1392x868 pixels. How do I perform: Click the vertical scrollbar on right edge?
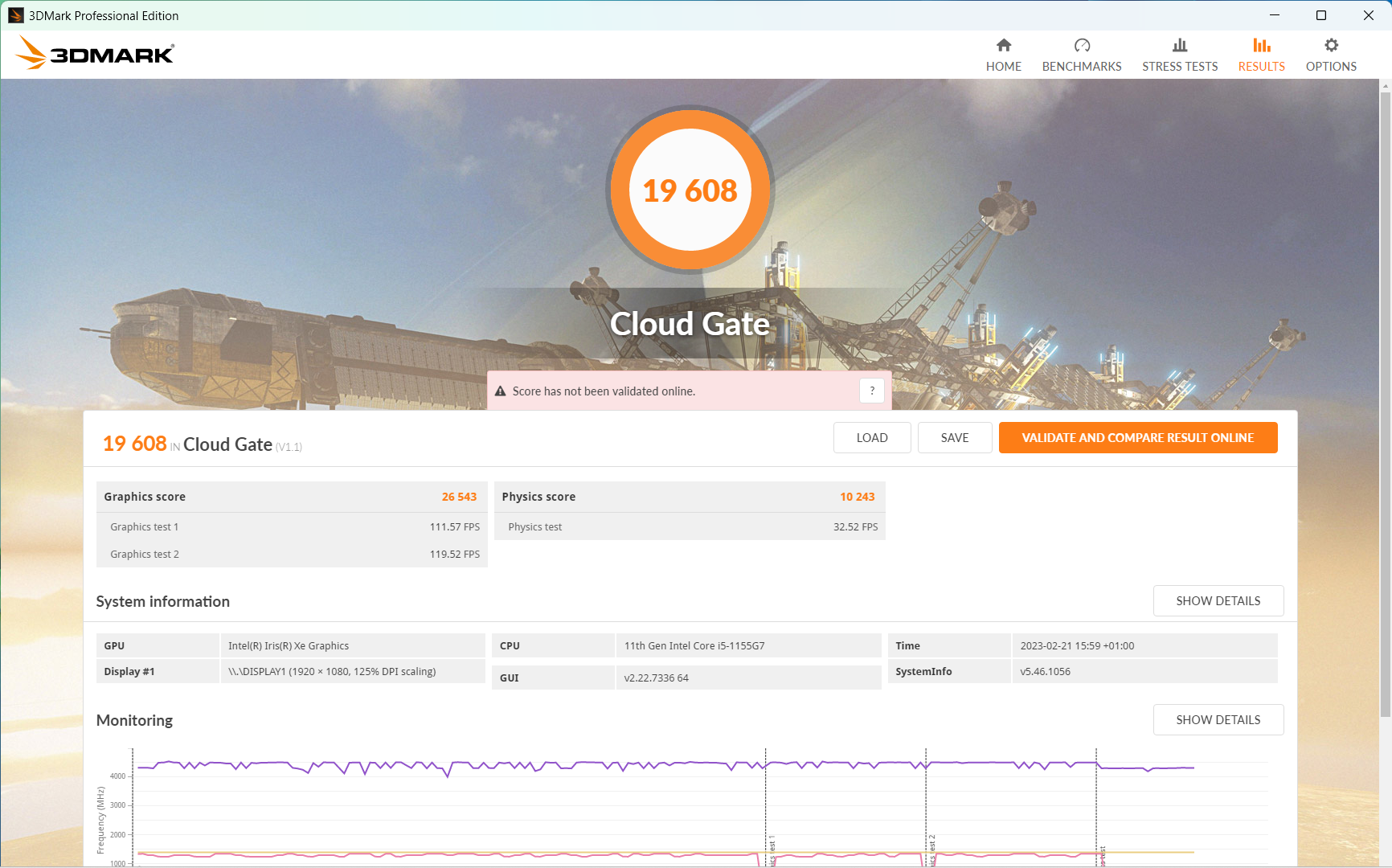click(x=1385, y=402)
